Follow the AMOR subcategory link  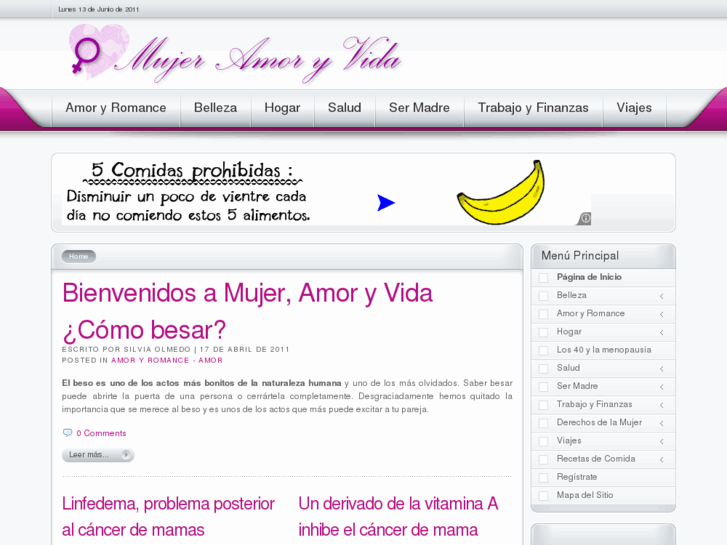[x=210, y=360]
